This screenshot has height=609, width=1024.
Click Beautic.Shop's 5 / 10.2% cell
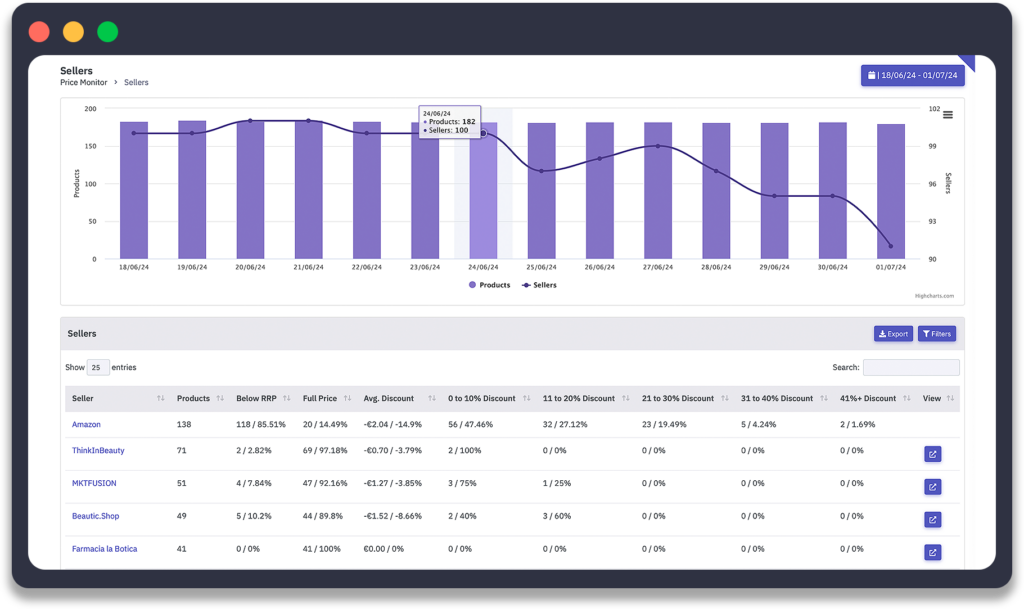253,516
